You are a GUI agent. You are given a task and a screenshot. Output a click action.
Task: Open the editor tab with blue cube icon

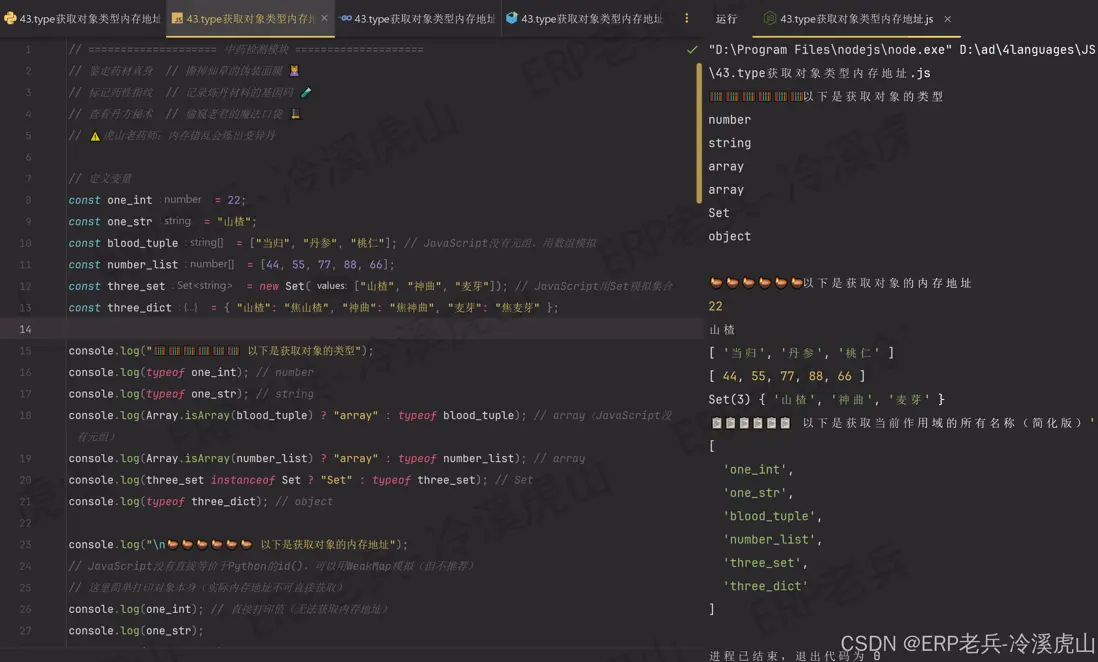[x=584, y=19]
